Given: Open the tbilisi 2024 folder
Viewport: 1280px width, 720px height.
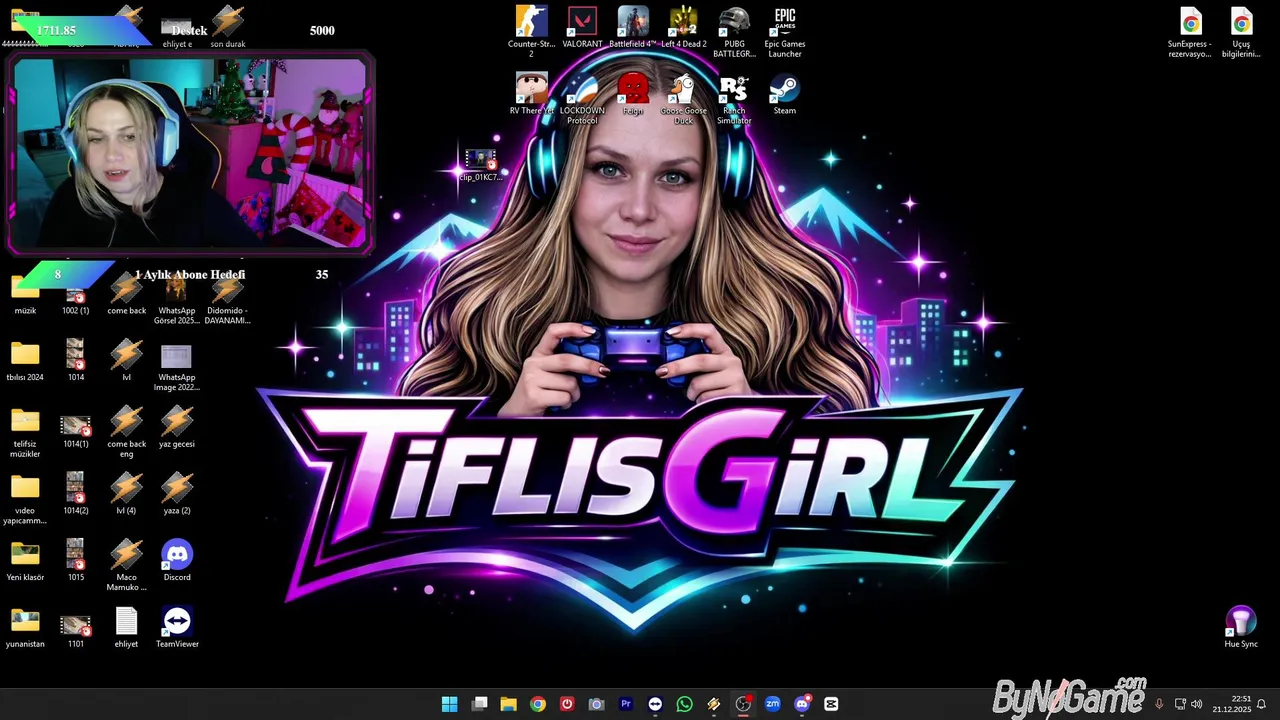Looking at the screenshot, I should click(x=25, y=360).
